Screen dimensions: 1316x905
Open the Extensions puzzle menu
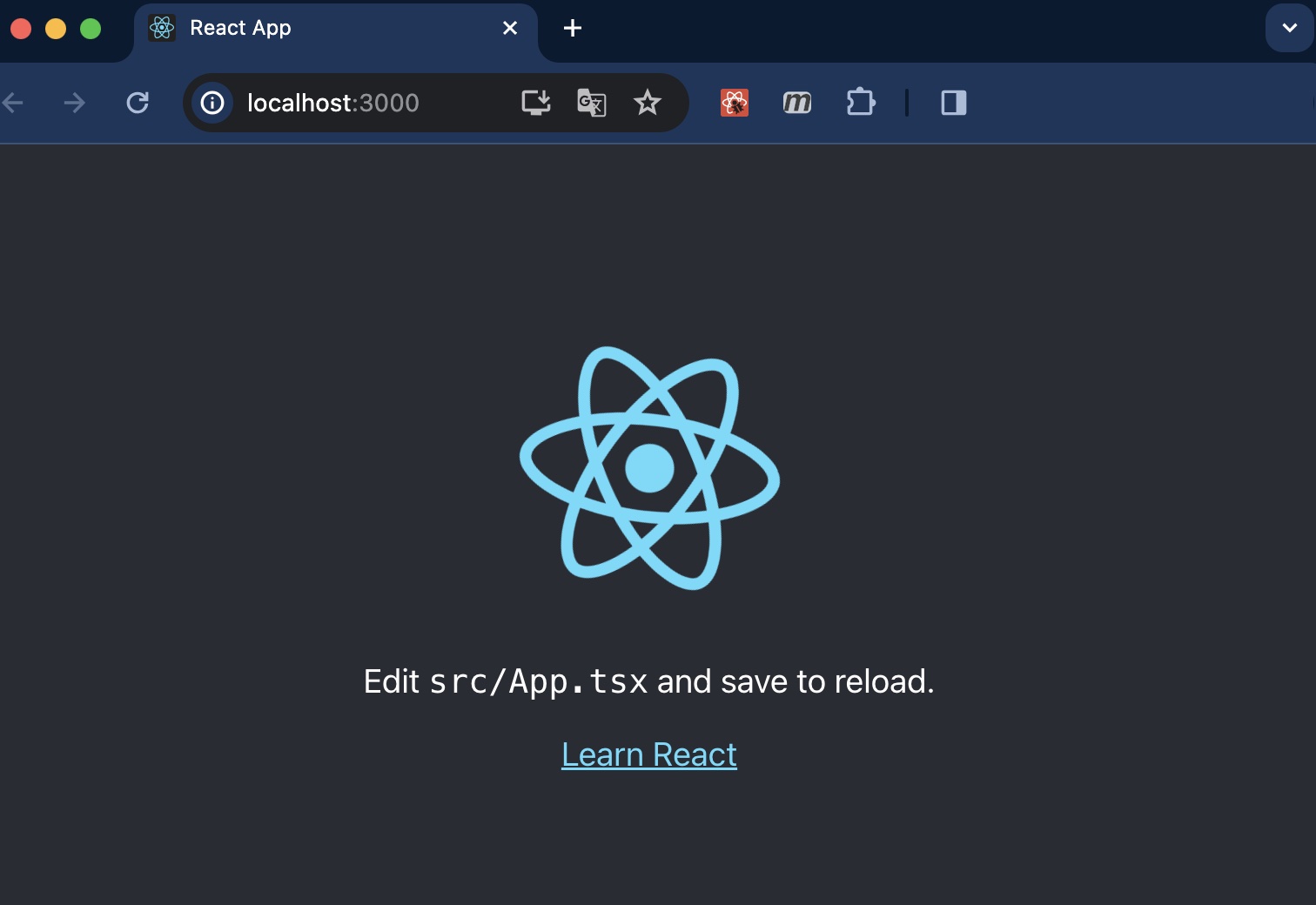click(x=861, y=103)
